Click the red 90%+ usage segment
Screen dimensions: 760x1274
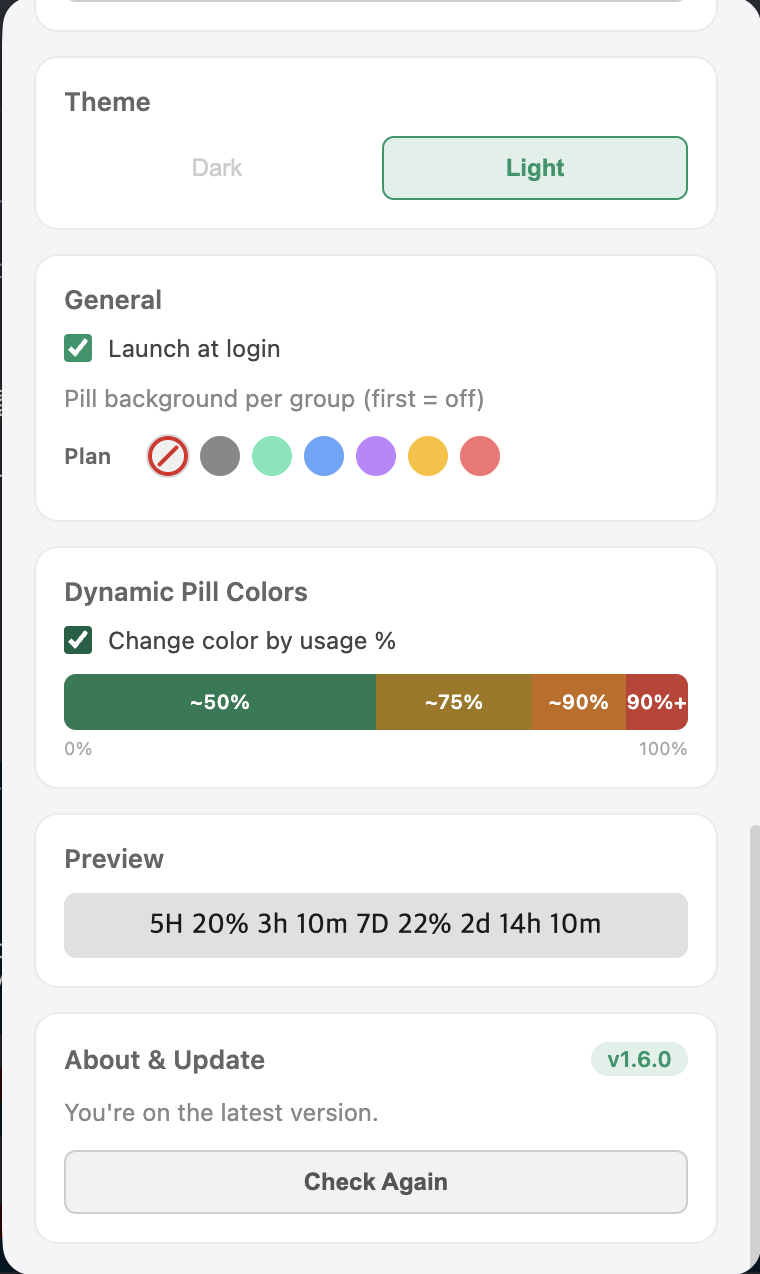(x=657, y=702)
